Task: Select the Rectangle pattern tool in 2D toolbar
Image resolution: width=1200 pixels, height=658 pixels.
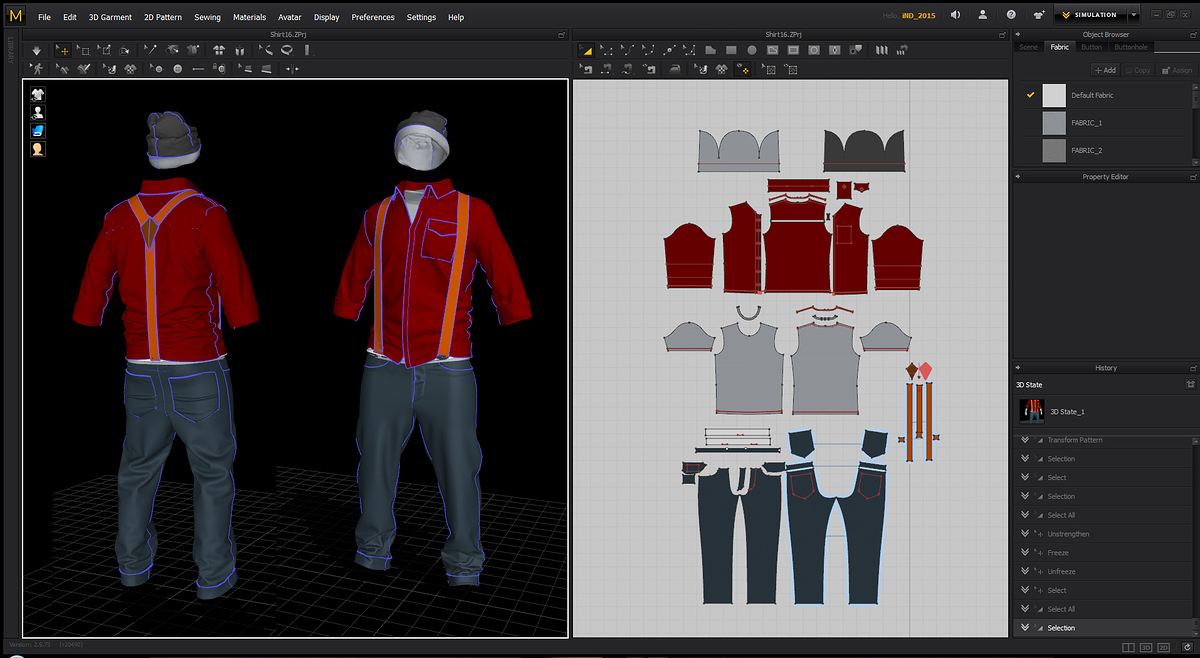Action: 731,49
